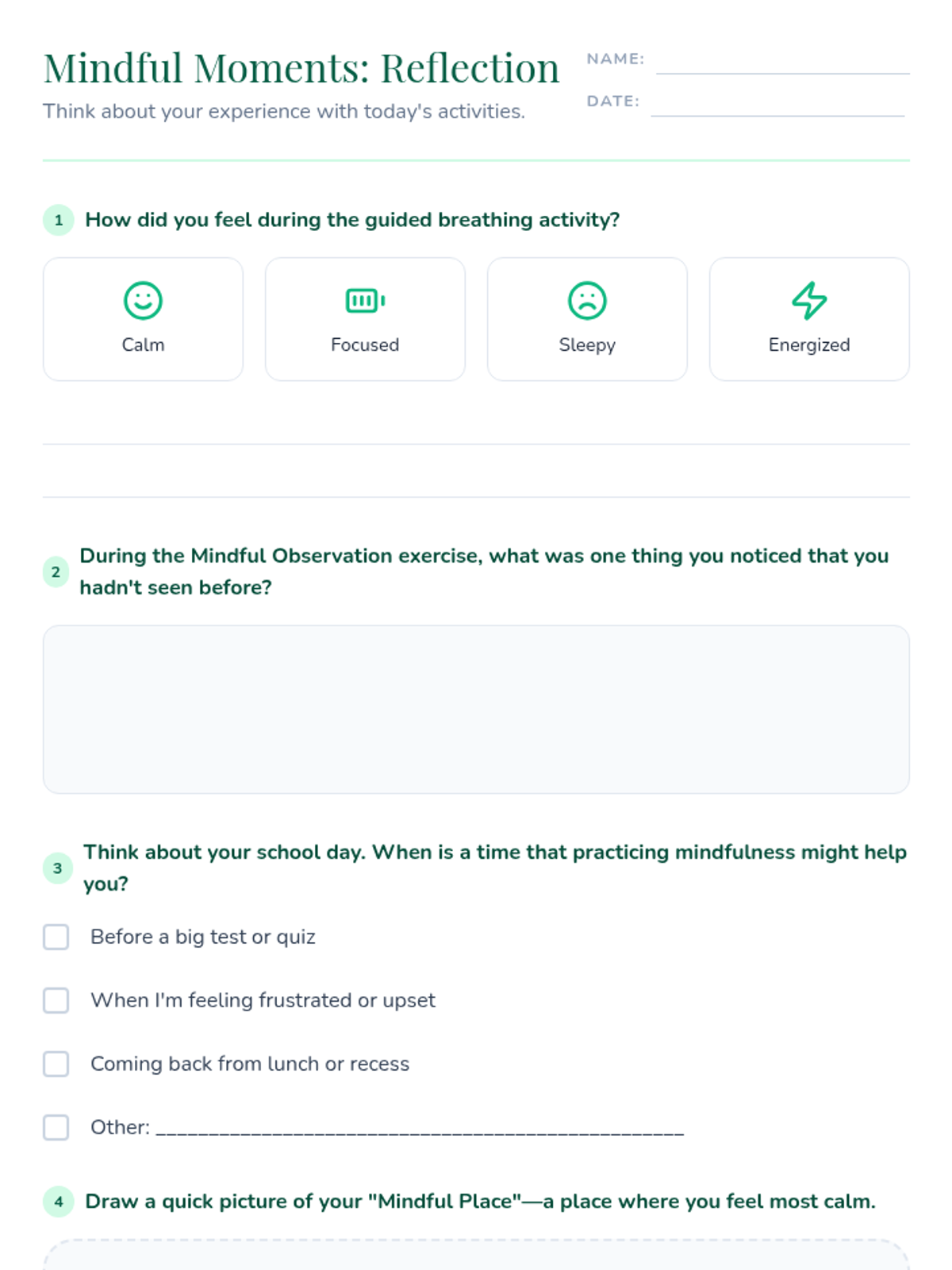The height and width of the screenshot is (1270, 952).
Task: Tick 'When I'm feeling frustrated or upset' checkbox
Action: (x=56, y=1000)
